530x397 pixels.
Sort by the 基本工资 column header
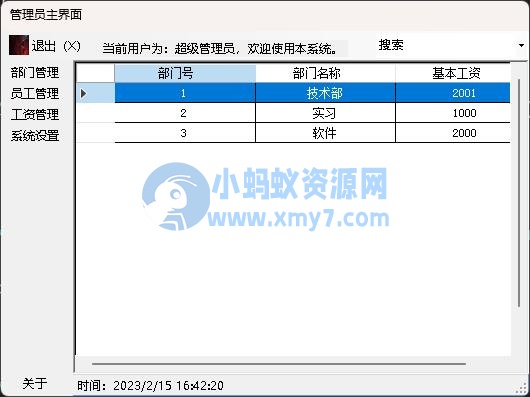453,73
